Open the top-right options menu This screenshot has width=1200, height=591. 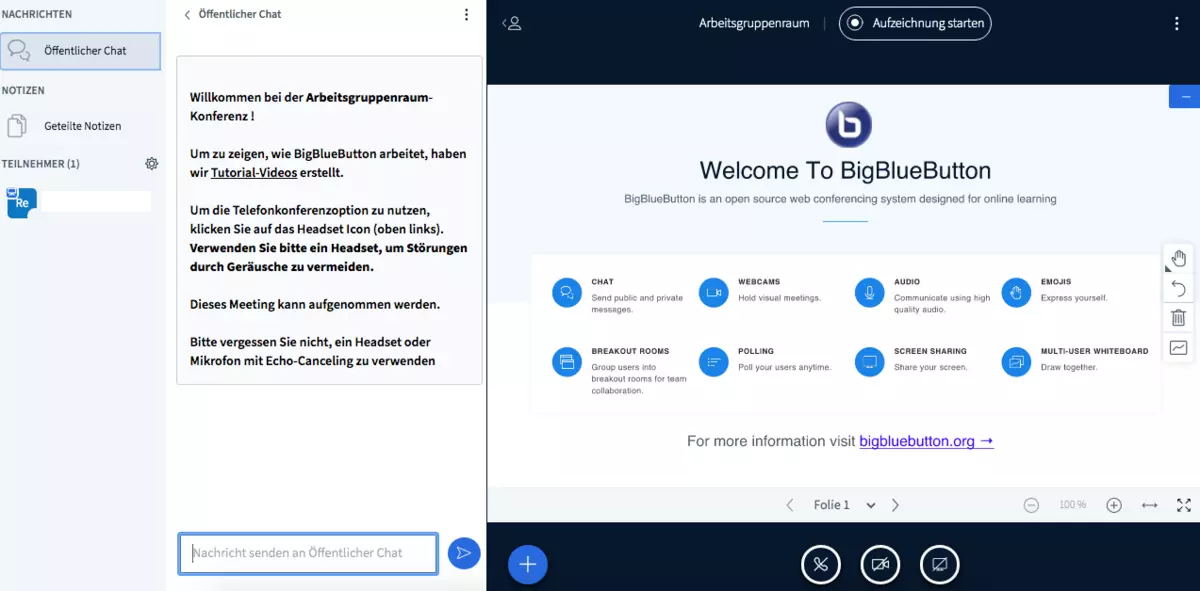pyautogui.click(x=1177, y=22)
